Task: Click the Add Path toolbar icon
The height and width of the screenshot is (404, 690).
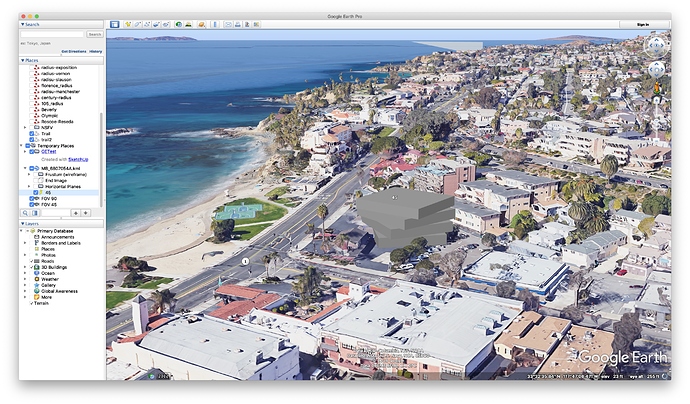Action: (x=147, y=24)
